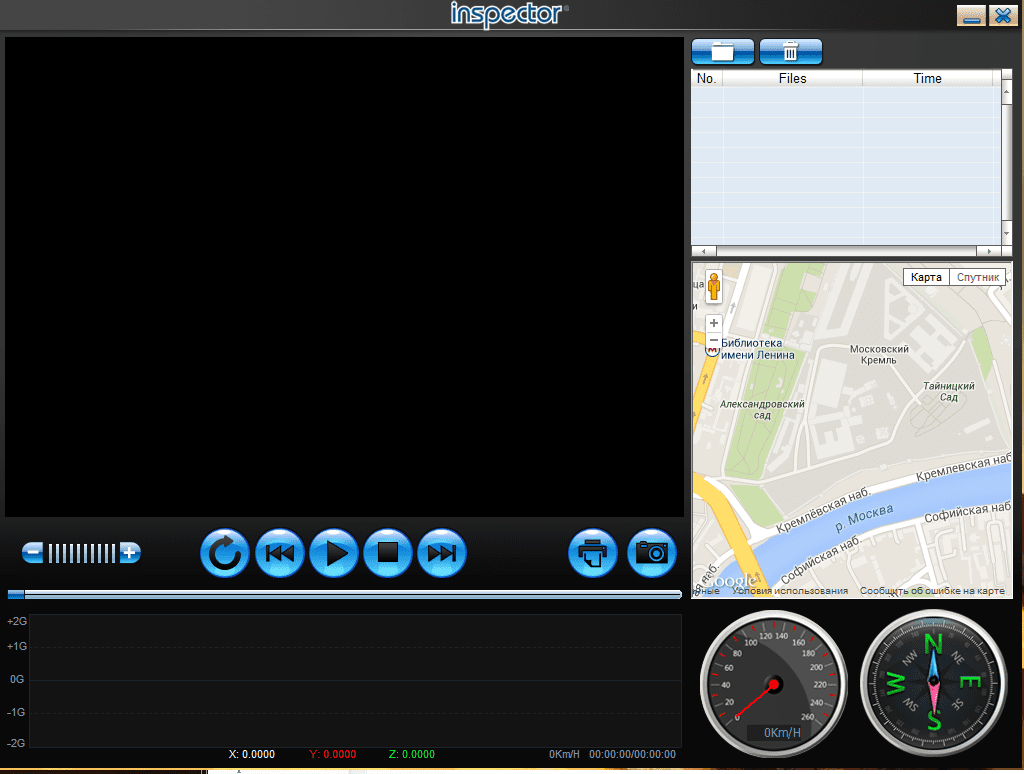Minimize the Inspector window
Screen dimensions: 1024x774
pyautogui.click(x=971, y=15)
